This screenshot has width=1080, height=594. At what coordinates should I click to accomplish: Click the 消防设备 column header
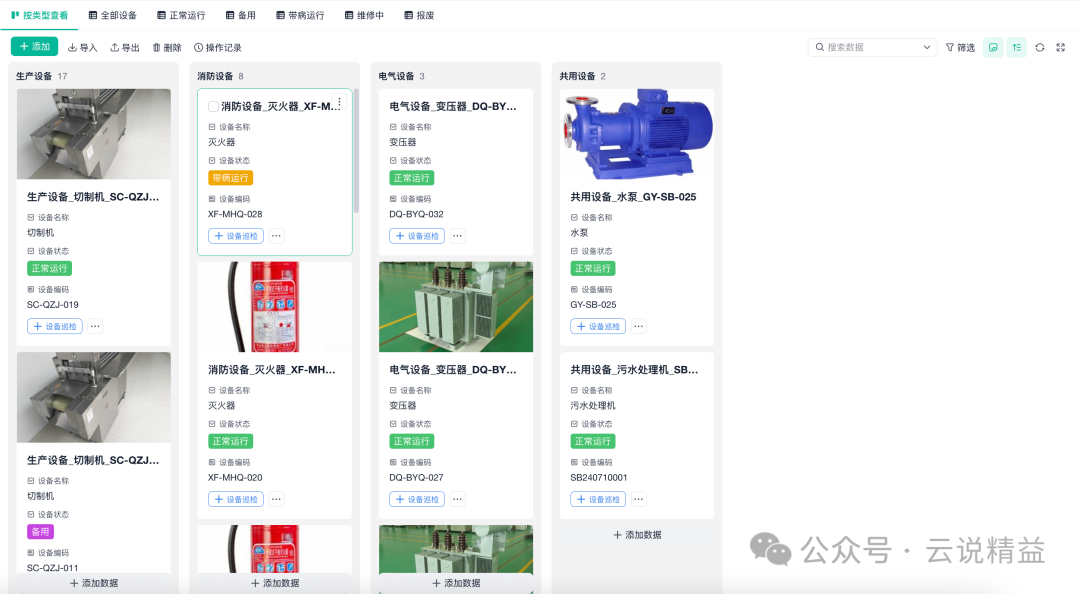(x=215, y=76)
